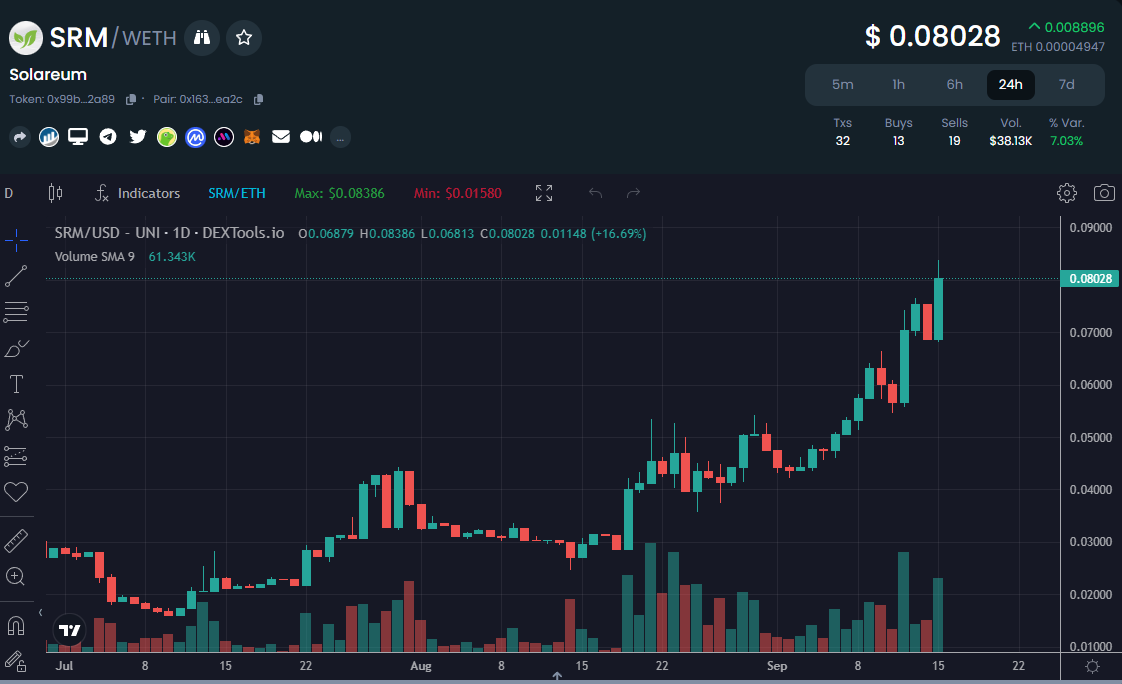Image resolution: width=1122 pixels, height=684 pixels.
Task: Click the SRM/ETH pair link
Action: pyautogui.click(x=237, y=192)
